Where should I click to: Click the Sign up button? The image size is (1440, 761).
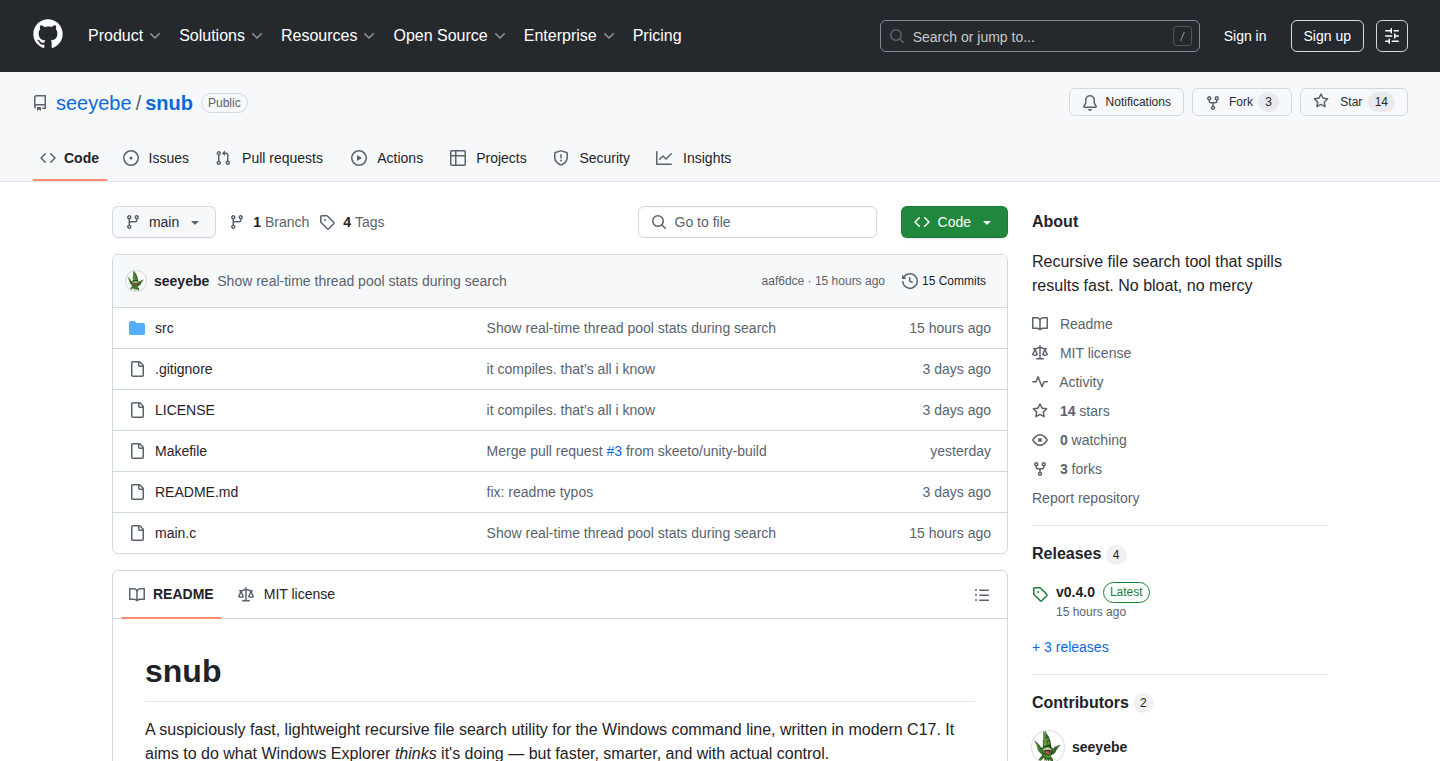(x=1327, y=36)
